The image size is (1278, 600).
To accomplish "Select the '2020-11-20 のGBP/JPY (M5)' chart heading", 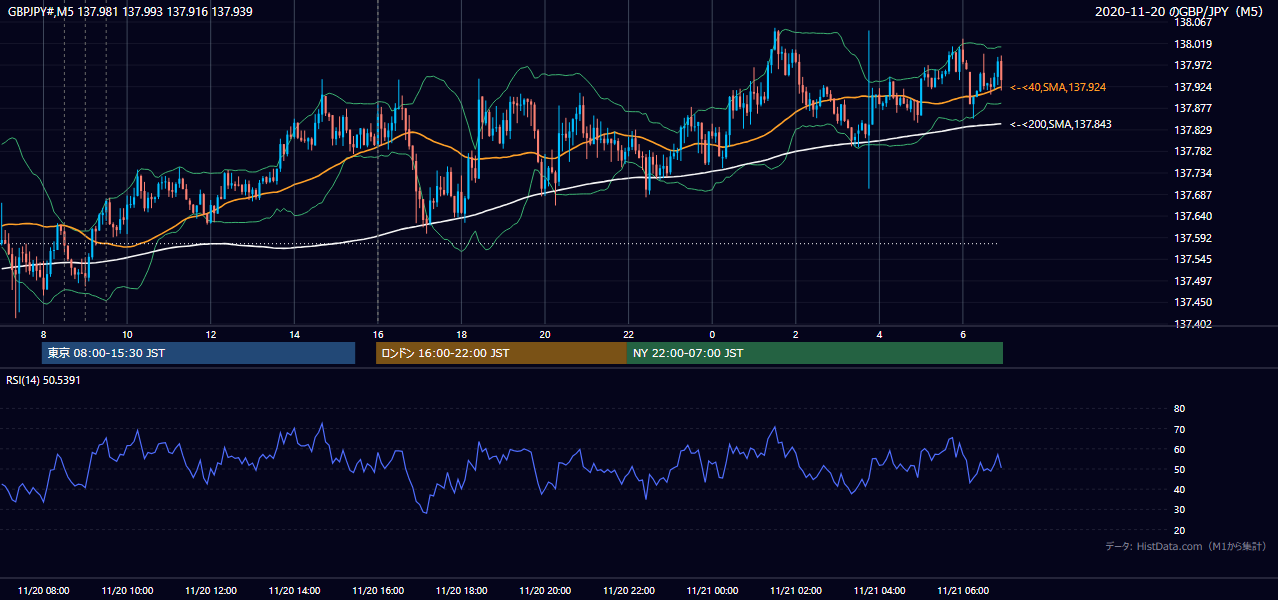I will 1181,11.
